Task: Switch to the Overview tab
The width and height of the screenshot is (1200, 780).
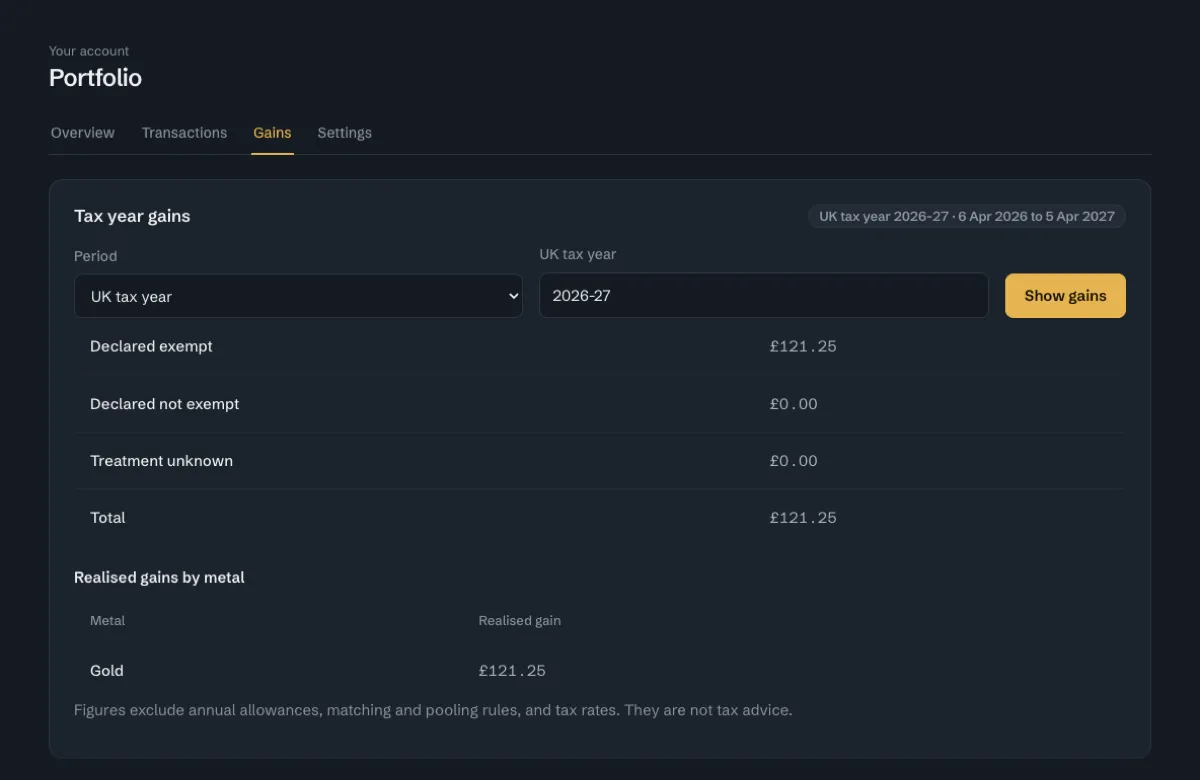Action: [83, 133]
